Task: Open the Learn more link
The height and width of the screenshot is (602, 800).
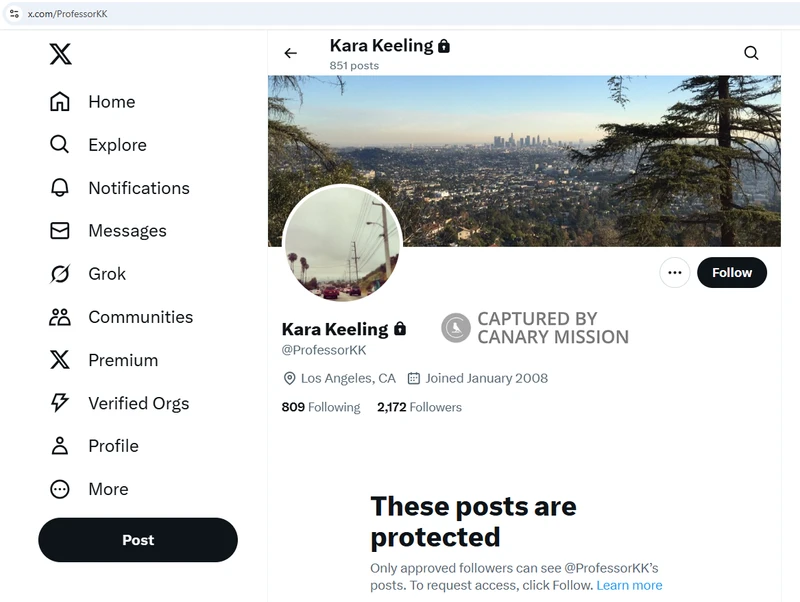Action: [x=629, y=585]
